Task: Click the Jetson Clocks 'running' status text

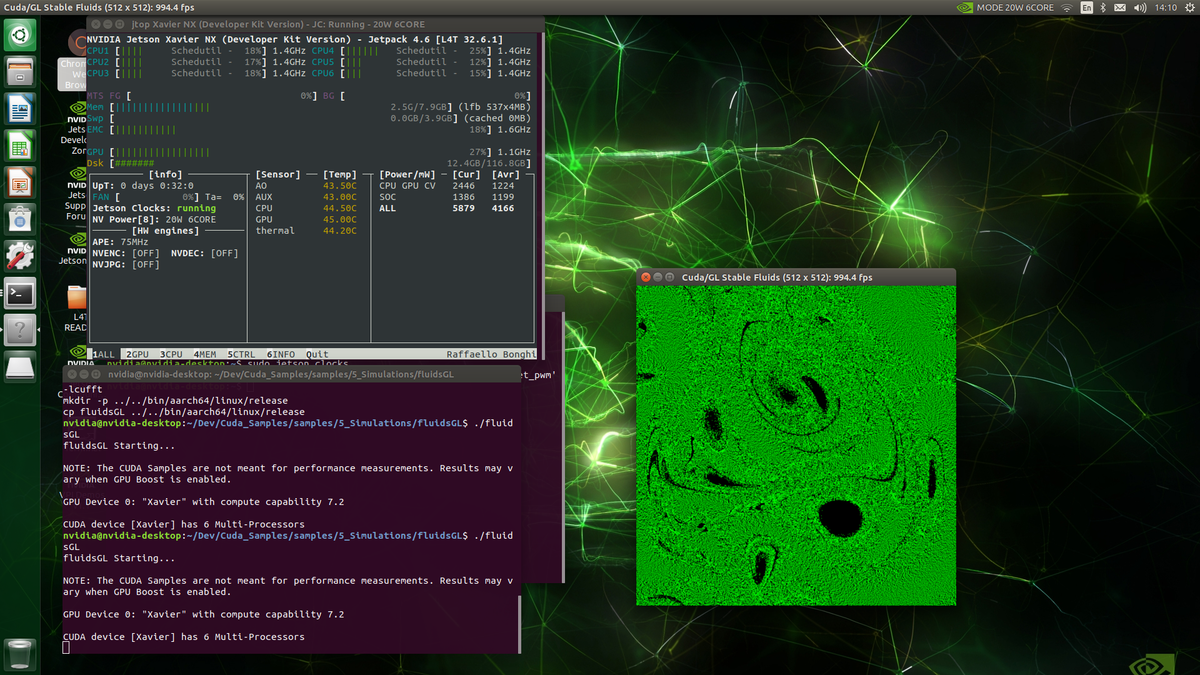Action: [x=196, y=208]
